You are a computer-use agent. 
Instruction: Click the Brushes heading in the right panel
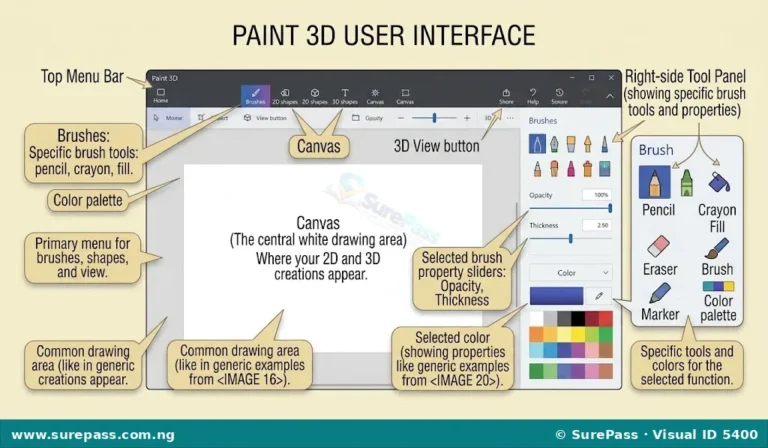point(543,120)
